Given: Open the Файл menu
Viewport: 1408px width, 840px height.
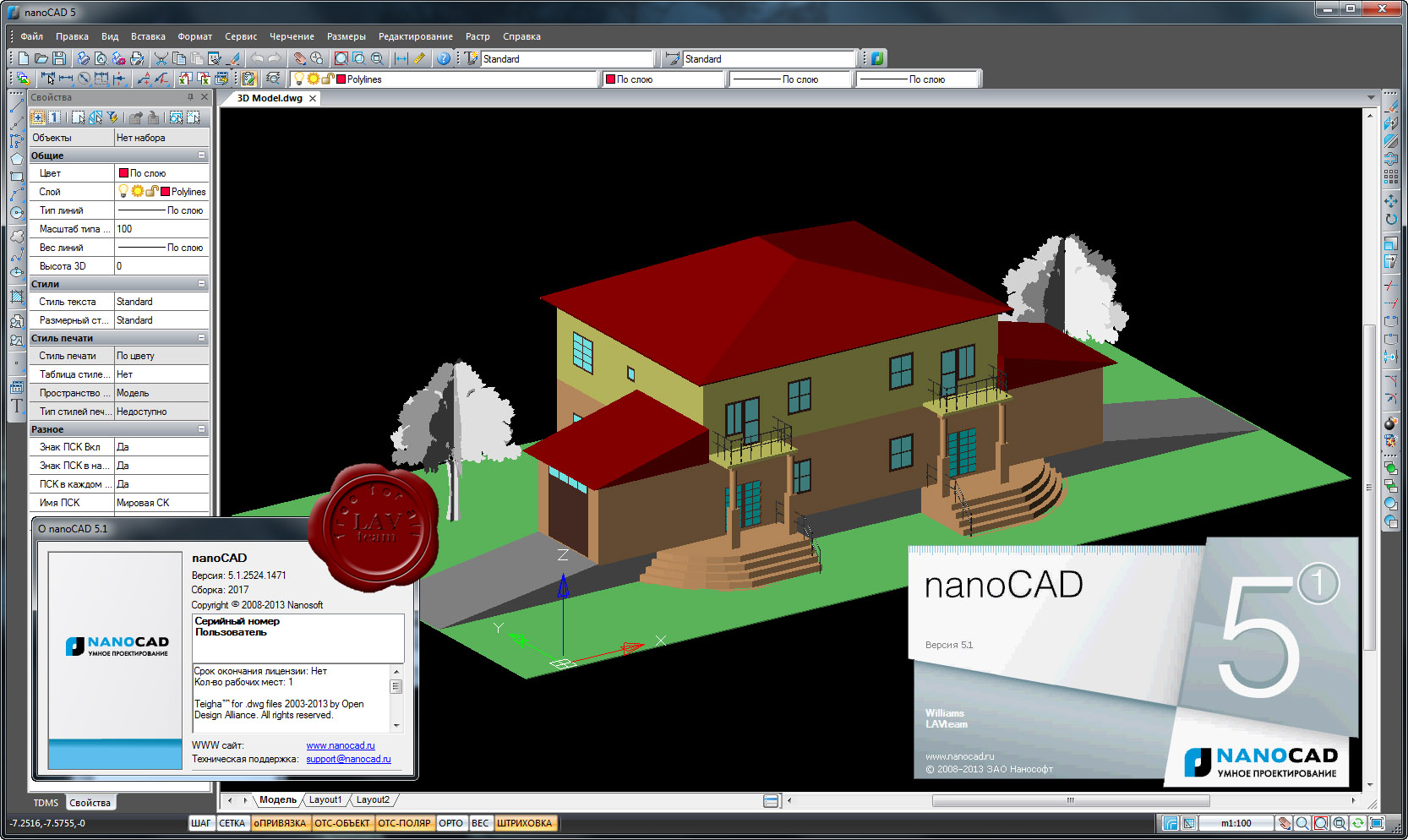Looking at the screenshot, I should [32, 36].
